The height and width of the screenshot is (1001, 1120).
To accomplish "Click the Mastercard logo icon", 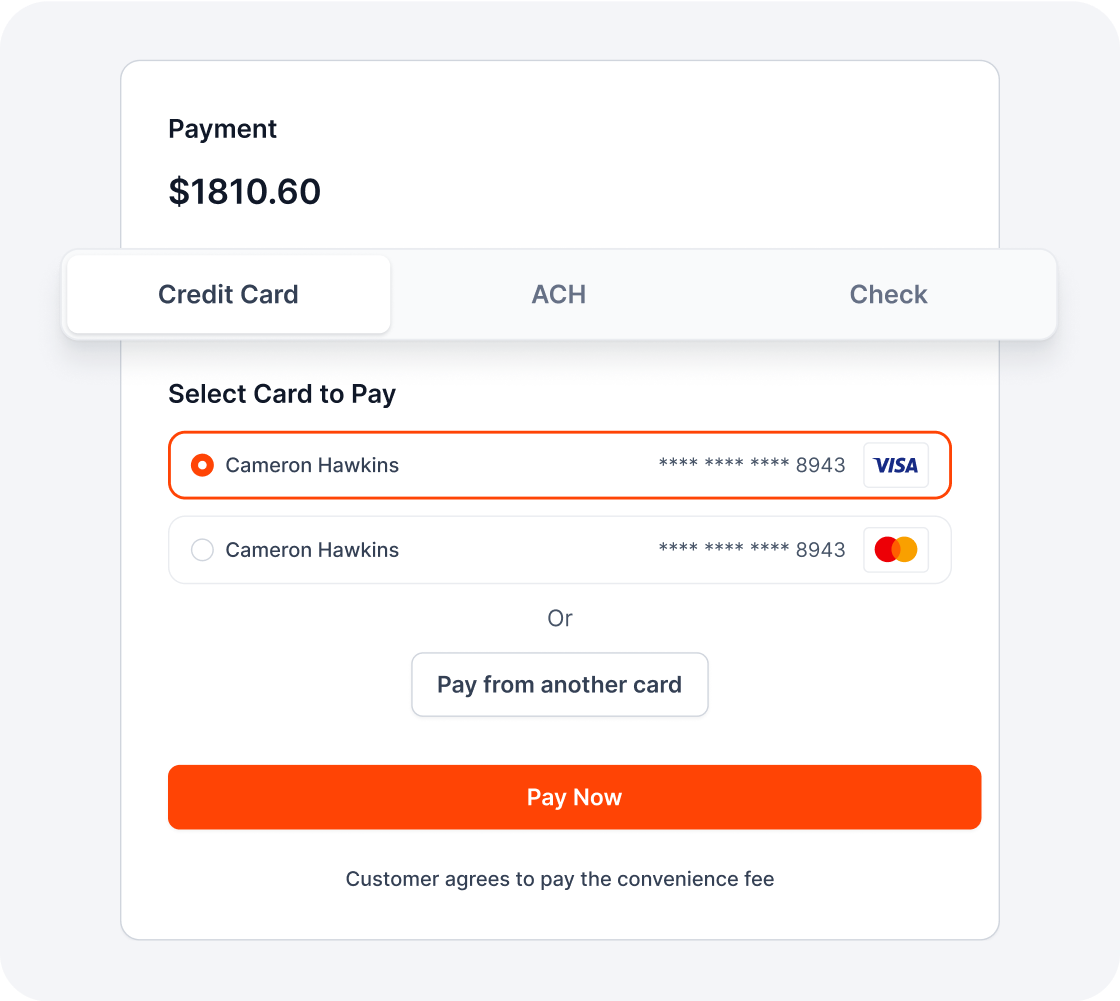I will [896, 549].
